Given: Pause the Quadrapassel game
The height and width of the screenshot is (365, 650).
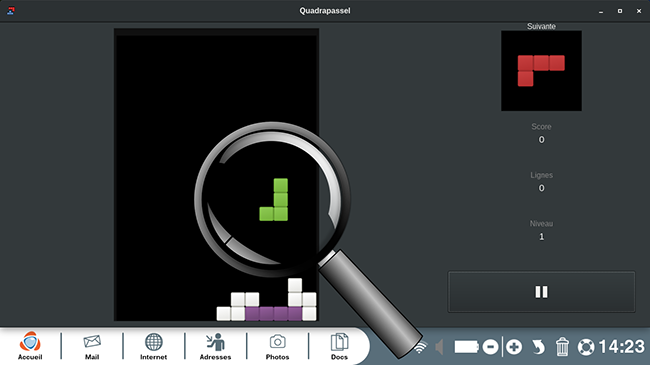Looking at the screenshot, I should click(x=541, y=292).
